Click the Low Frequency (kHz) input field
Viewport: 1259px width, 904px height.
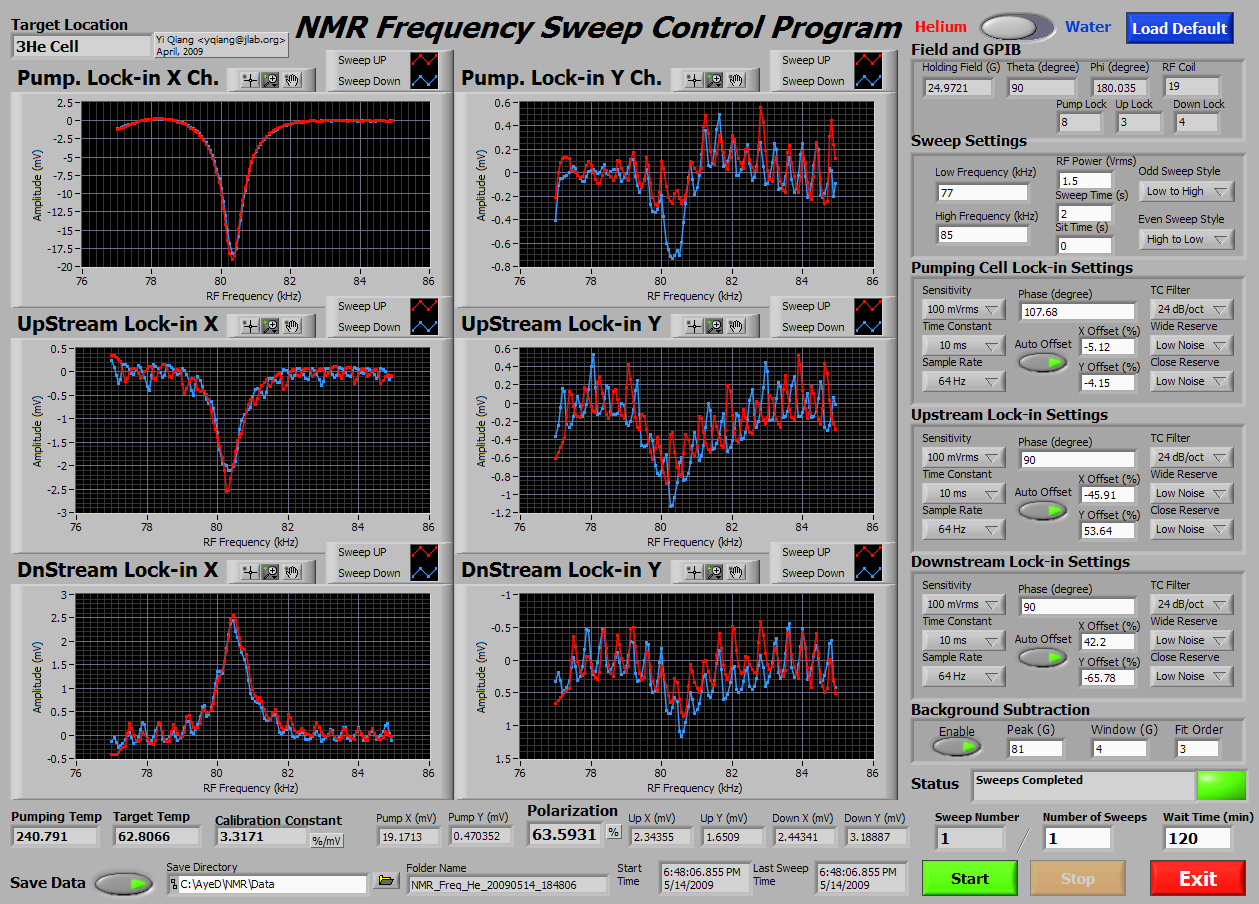982,192
